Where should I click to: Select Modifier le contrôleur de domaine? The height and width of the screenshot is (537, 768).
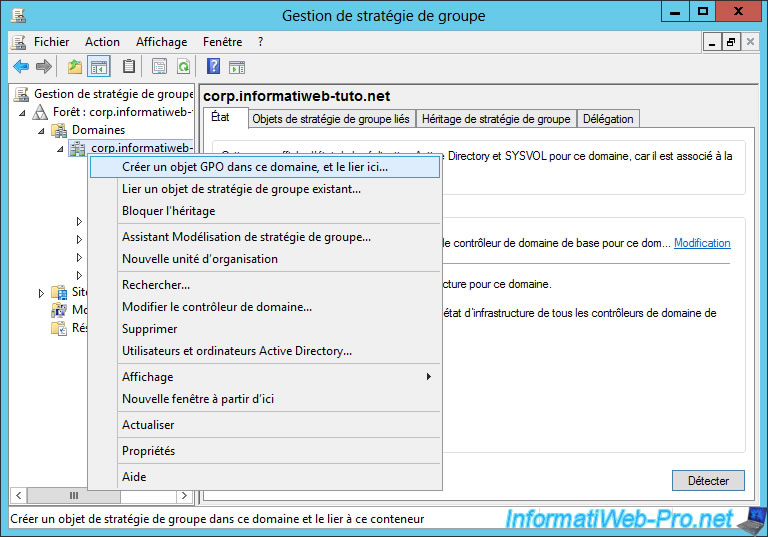265,307
